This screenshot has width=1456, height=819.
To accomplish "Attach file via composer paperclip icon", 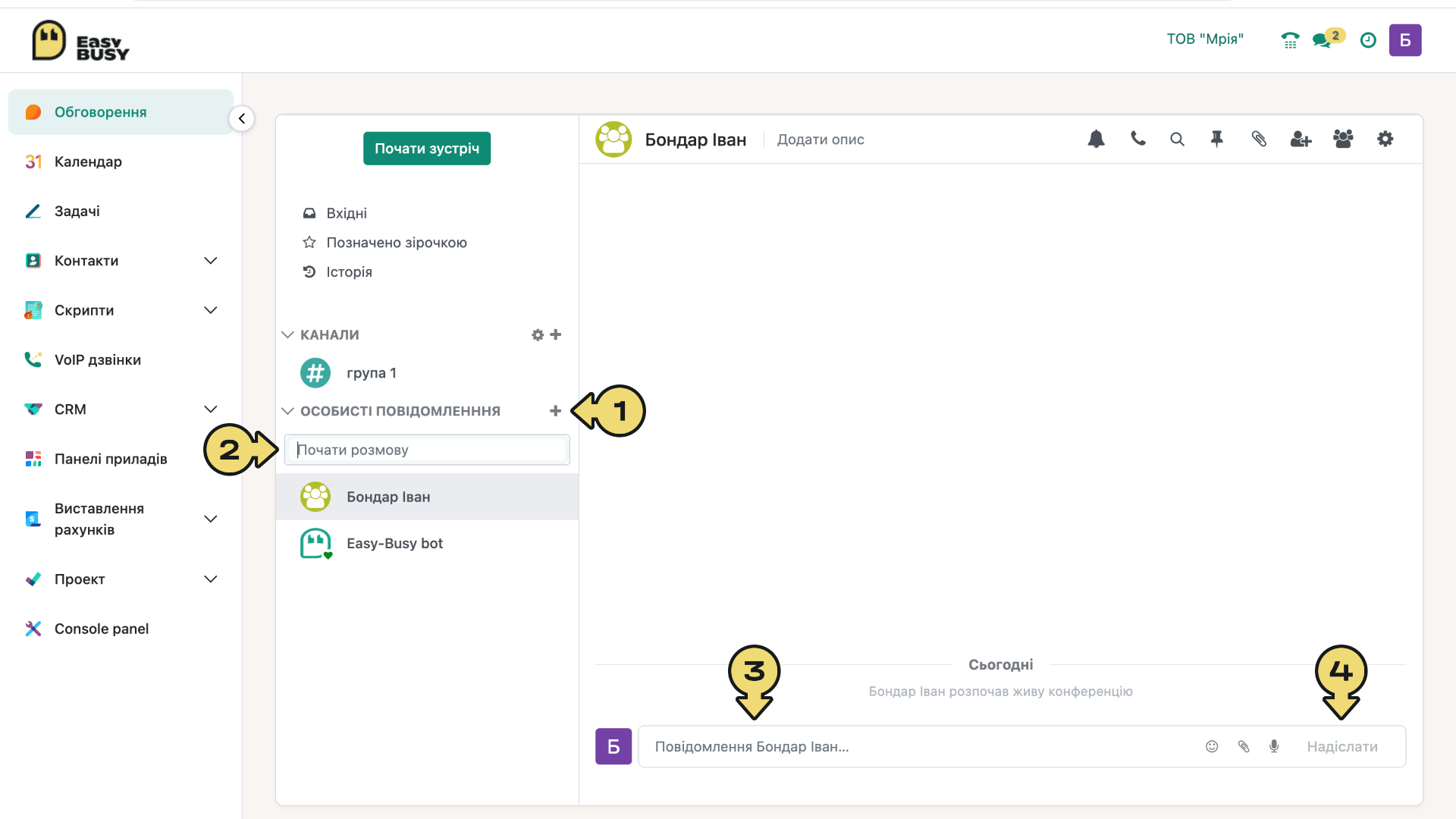I will coord(1244,746).
